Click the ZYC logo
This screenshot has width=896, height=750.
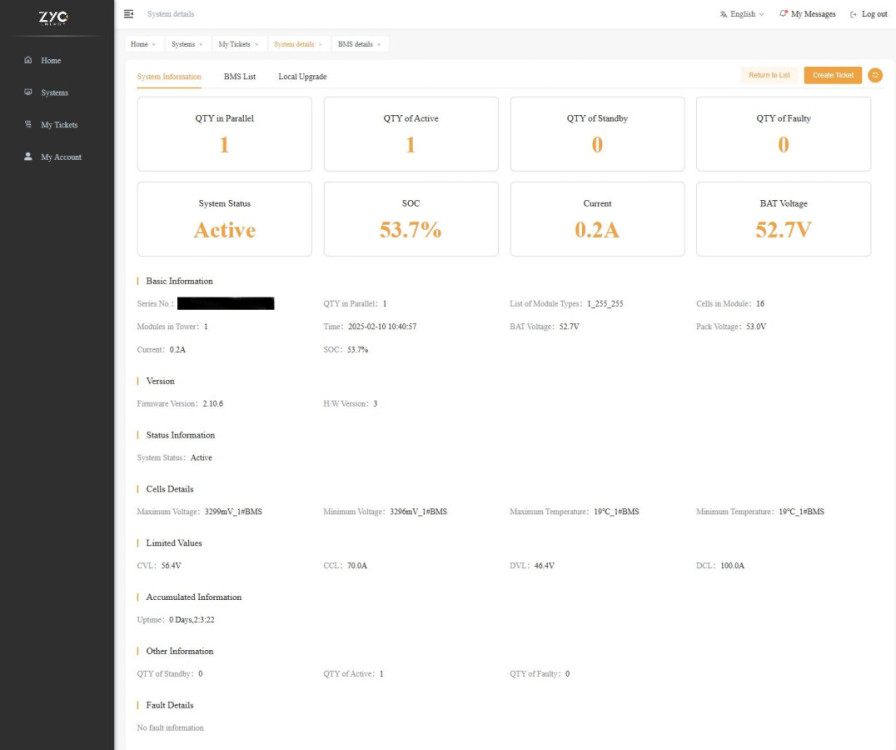pos(55,19)
